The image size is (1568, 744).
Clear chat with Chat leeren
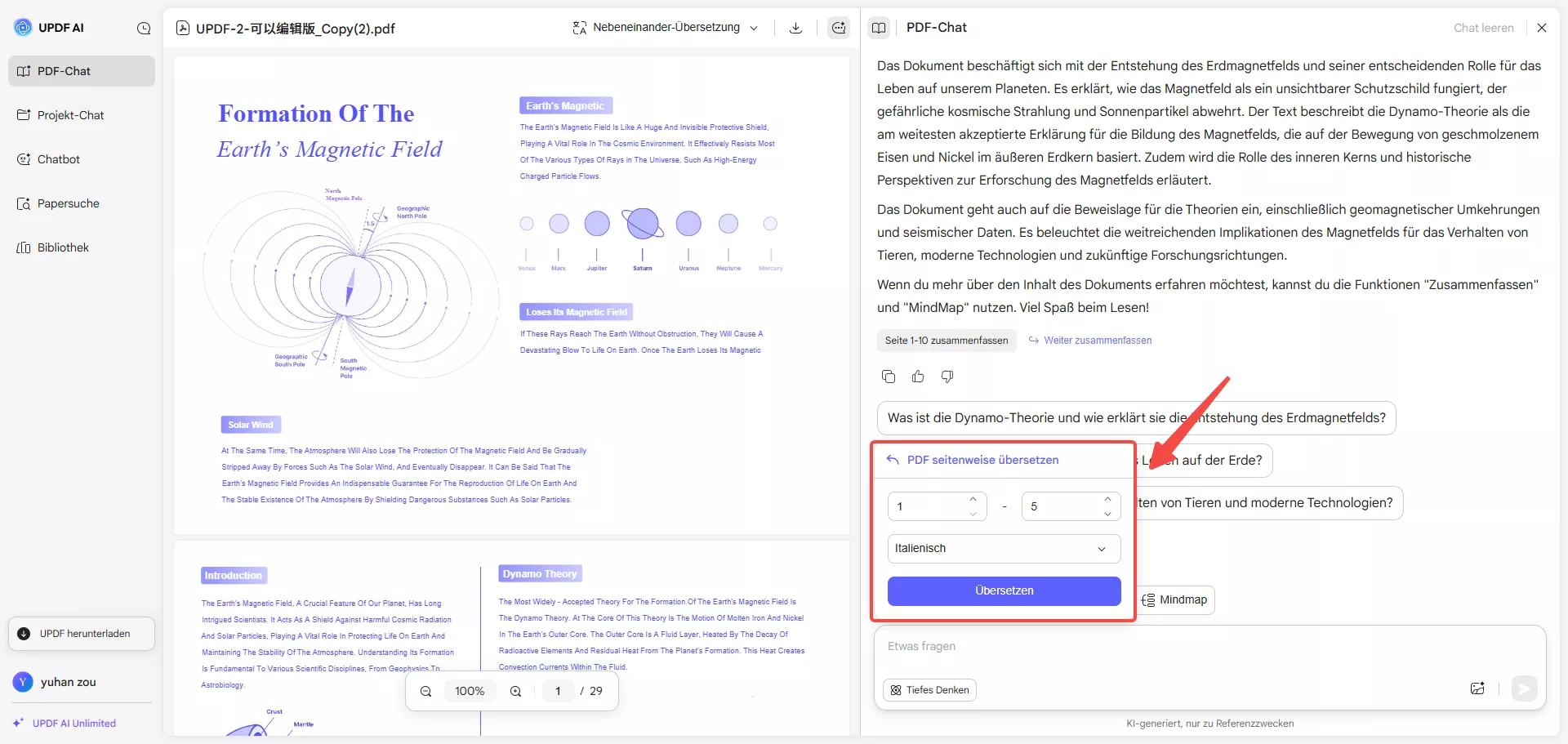[1483, 28]
